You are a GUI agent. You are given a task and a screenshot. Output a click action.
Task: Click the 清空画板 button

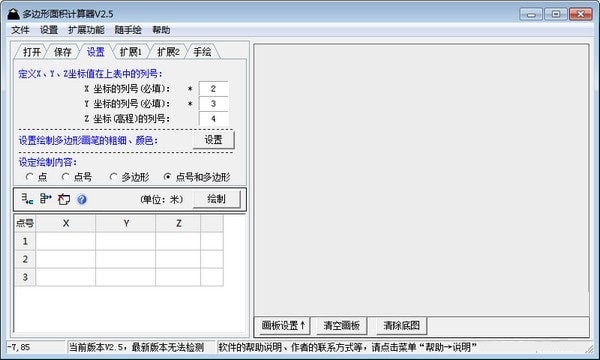tap(342, 326)
